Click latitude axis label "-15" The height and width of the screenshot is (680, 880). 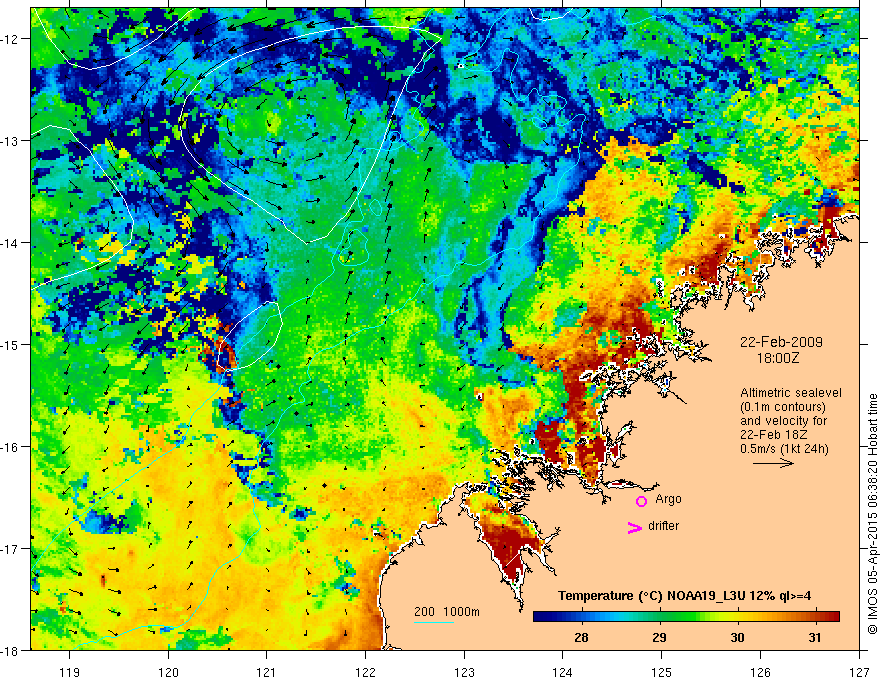(11, 344)
